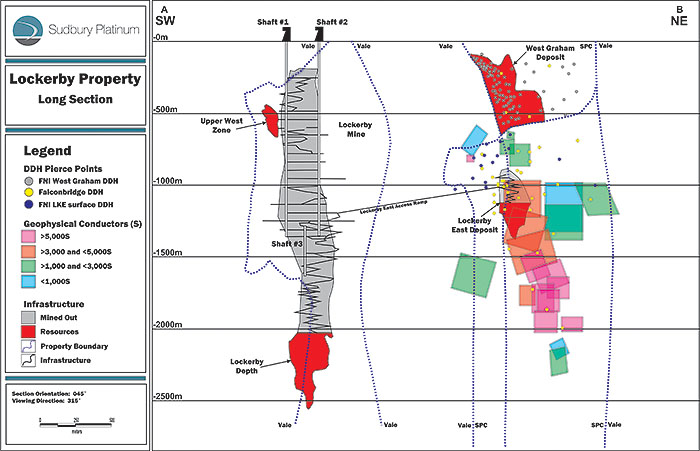Viewport: 700px width, 451px height.
Task: Click the Lockerby East Deposit label
Action: [474, 225]
